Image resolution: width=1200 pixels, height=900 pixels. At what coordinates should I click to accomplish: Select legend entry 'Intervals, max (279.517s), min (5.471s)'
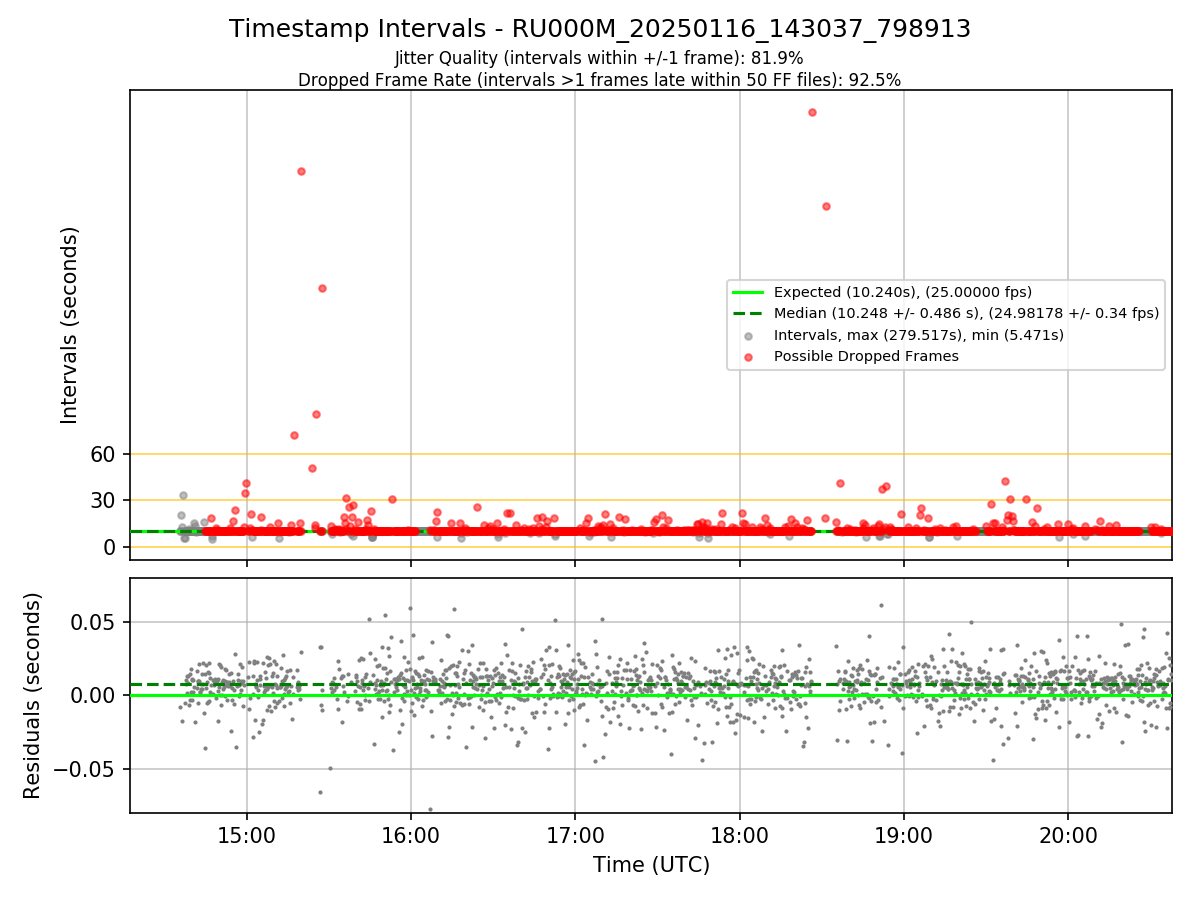tap(919, 335)
